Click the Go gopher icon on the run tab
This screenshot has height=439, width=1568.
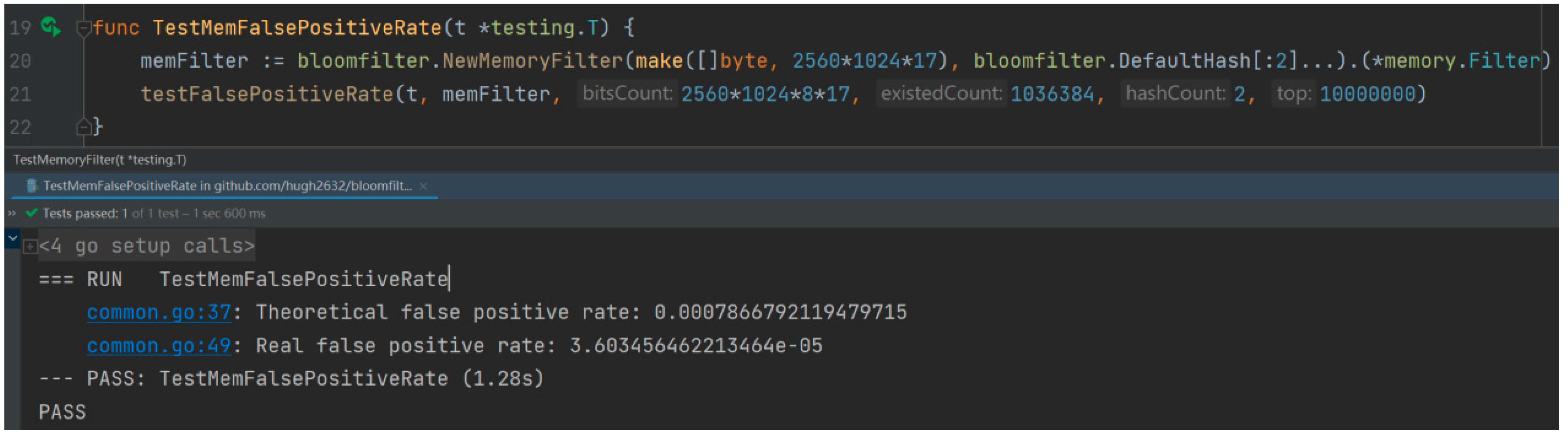point(32,186)
